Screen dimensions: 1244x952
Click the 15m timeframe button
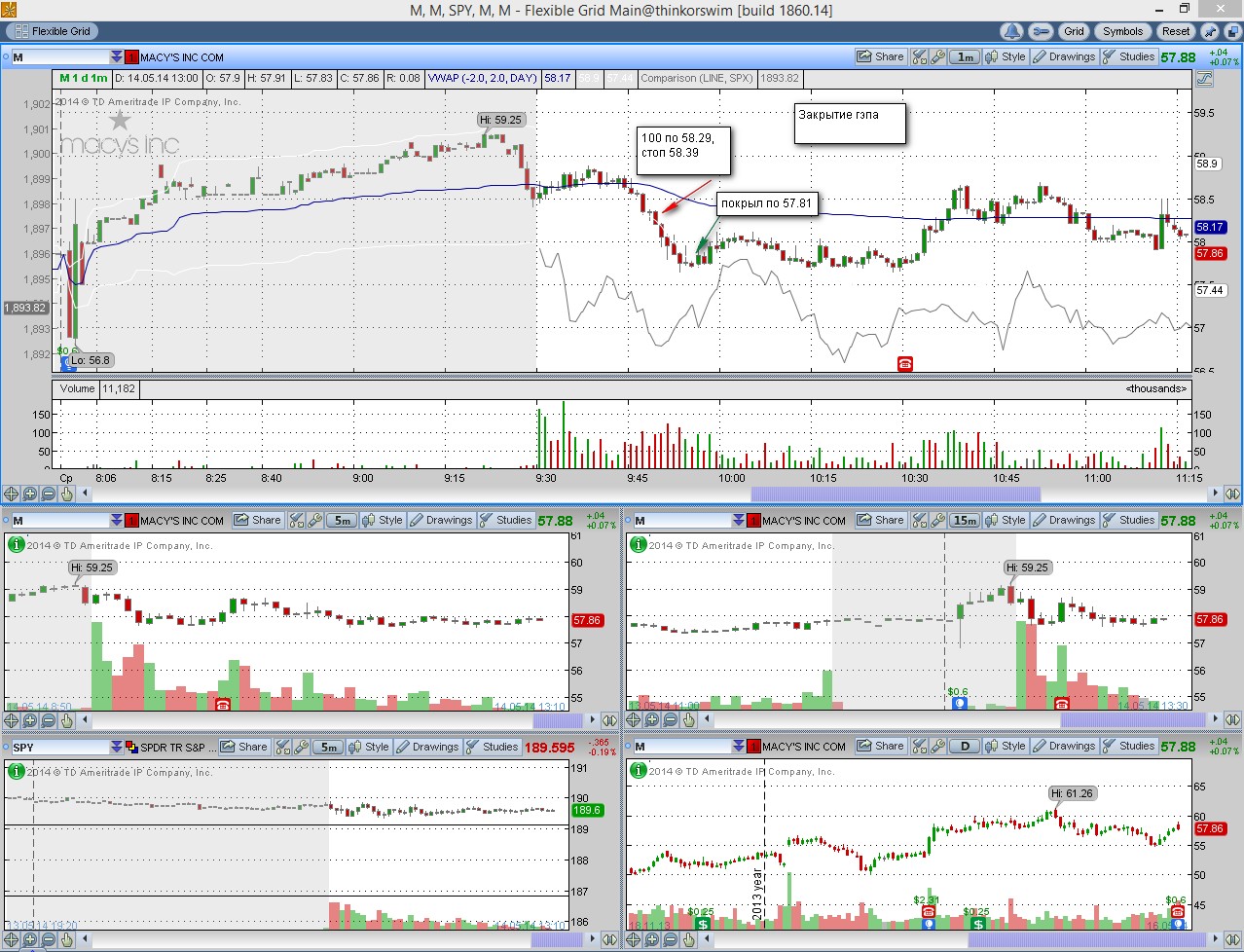[965, 521]
